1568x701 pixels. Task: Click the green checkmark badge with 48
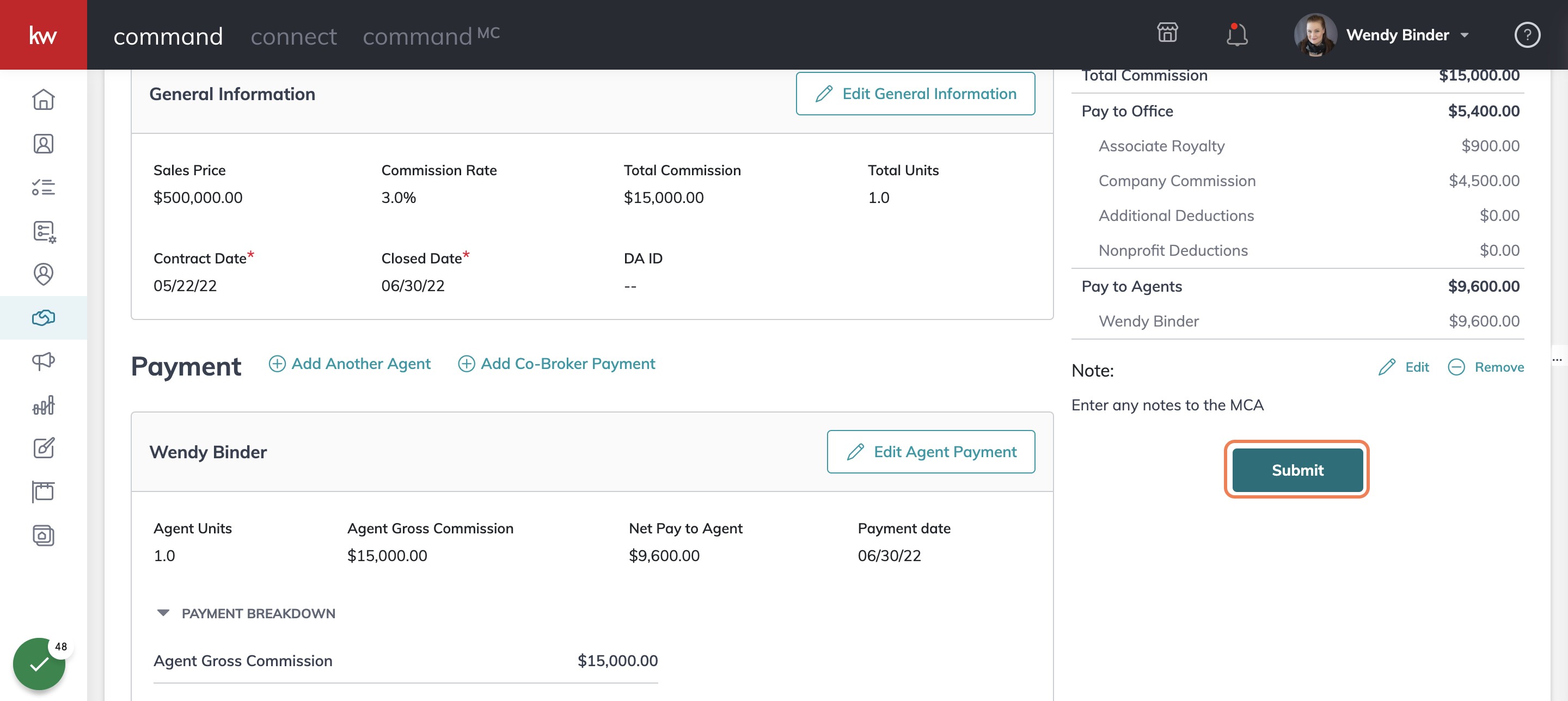pyautogui.click(x=40, y=663)
